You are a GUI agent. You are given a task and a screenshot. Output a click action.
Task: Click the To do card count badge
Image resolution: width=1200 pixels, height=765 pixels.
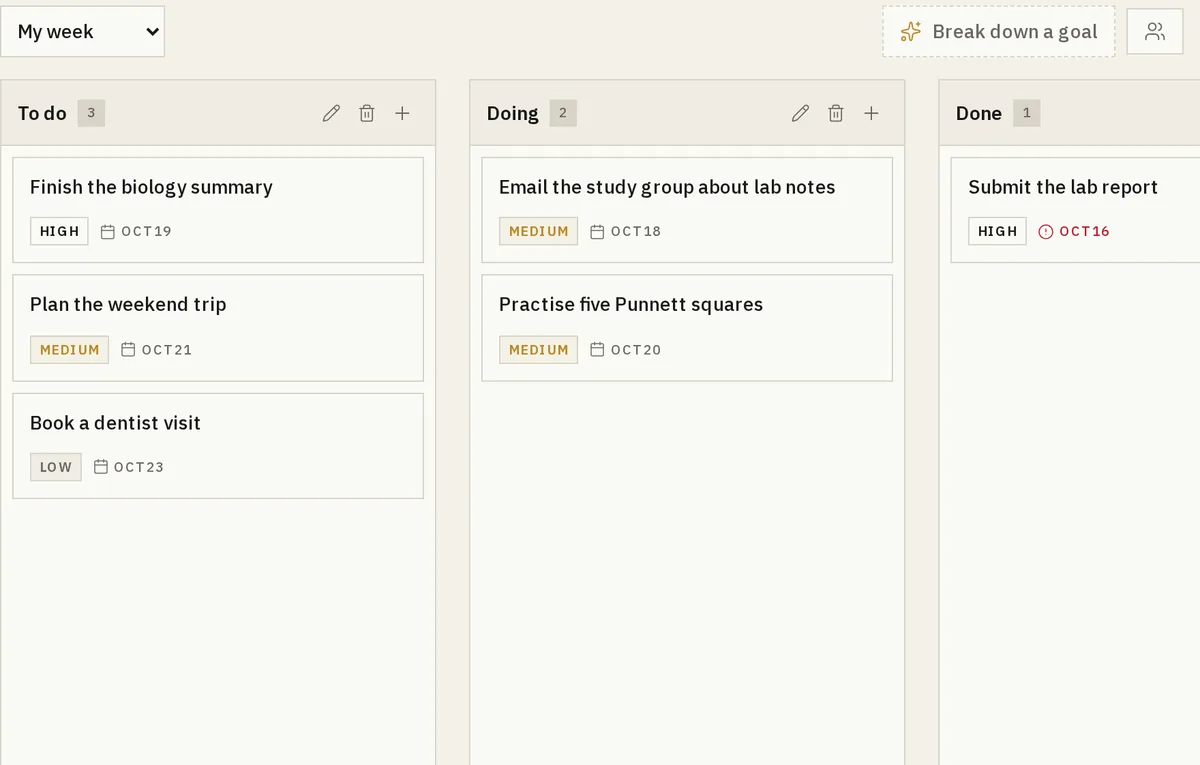(x=91, y=113)
